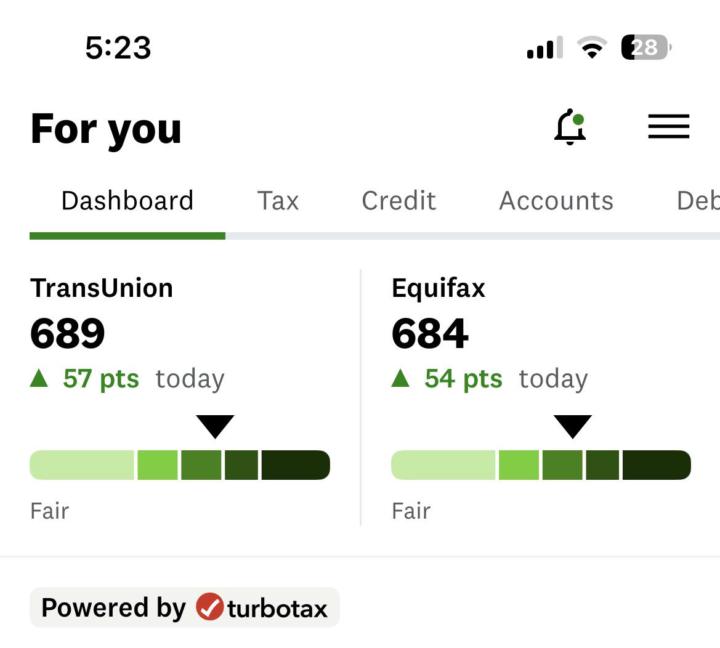Tap the Wi-Fi status icon
The image size is (720, 648).
[x=593, y=48]
